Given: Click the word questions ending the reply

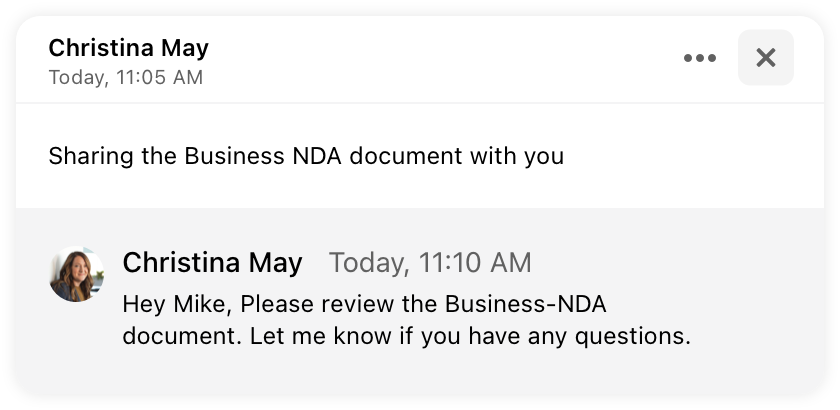Looking at the screenshot, I should click(633, 337).
